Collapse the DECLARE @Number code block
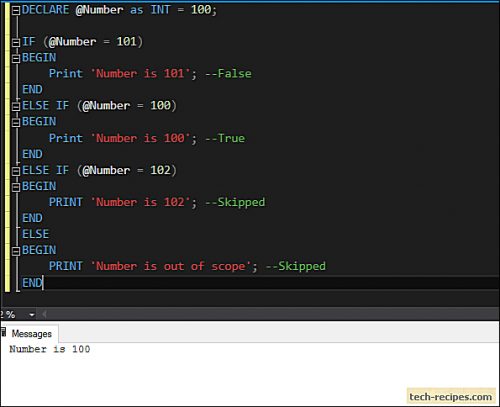The width and height of the screenshot is (500, 407). [x=16, y=11]
